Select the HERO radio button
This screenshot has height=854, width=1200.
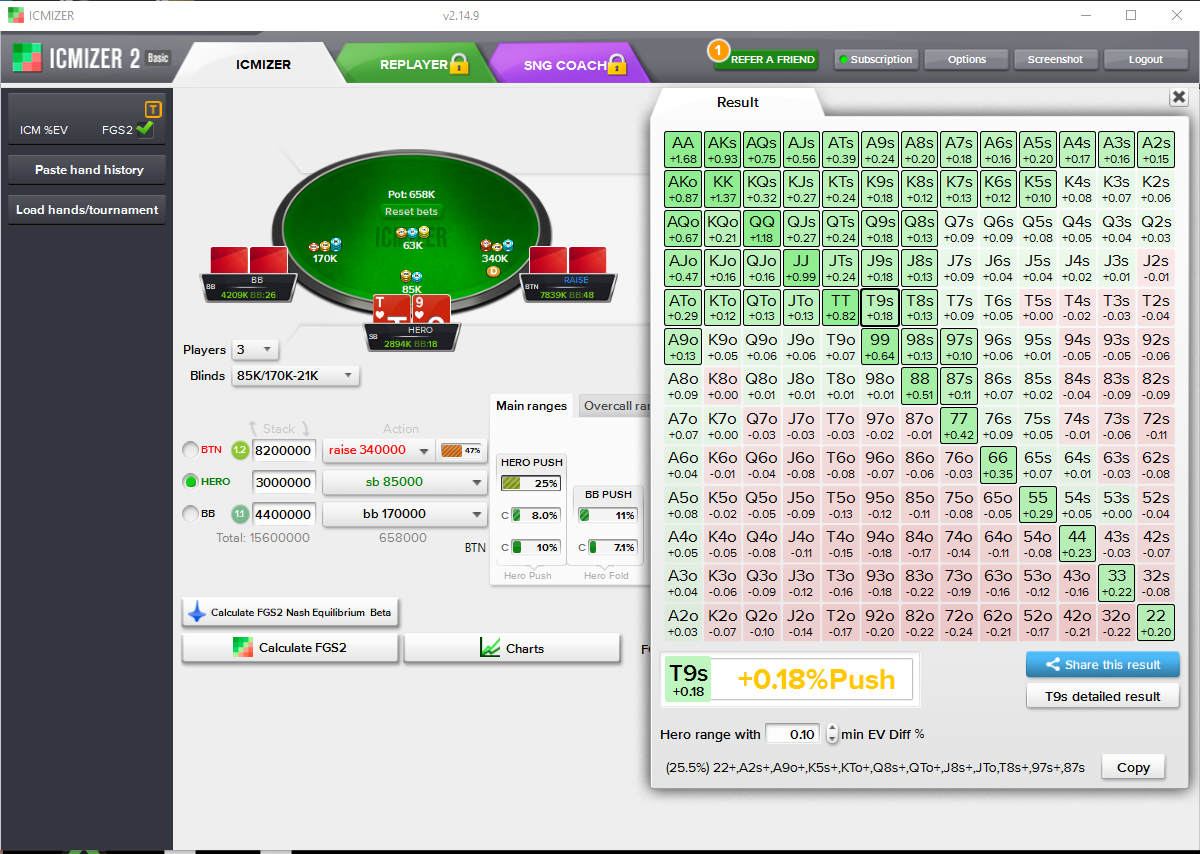pos(190,481)
